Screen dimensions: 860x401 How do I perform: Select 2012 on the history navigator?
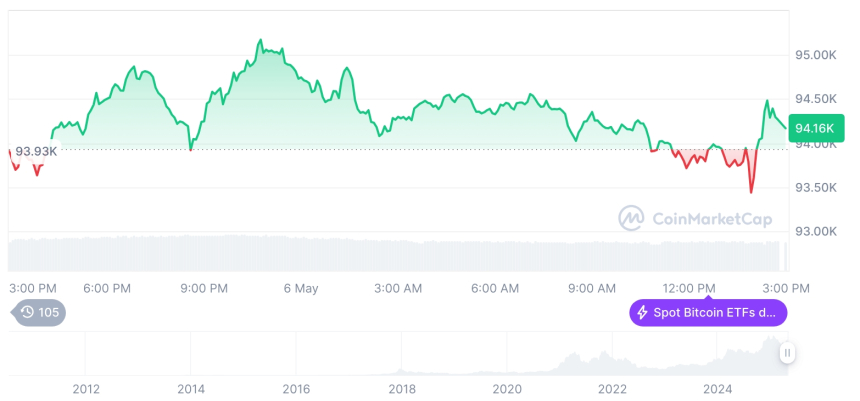[86, 388]
